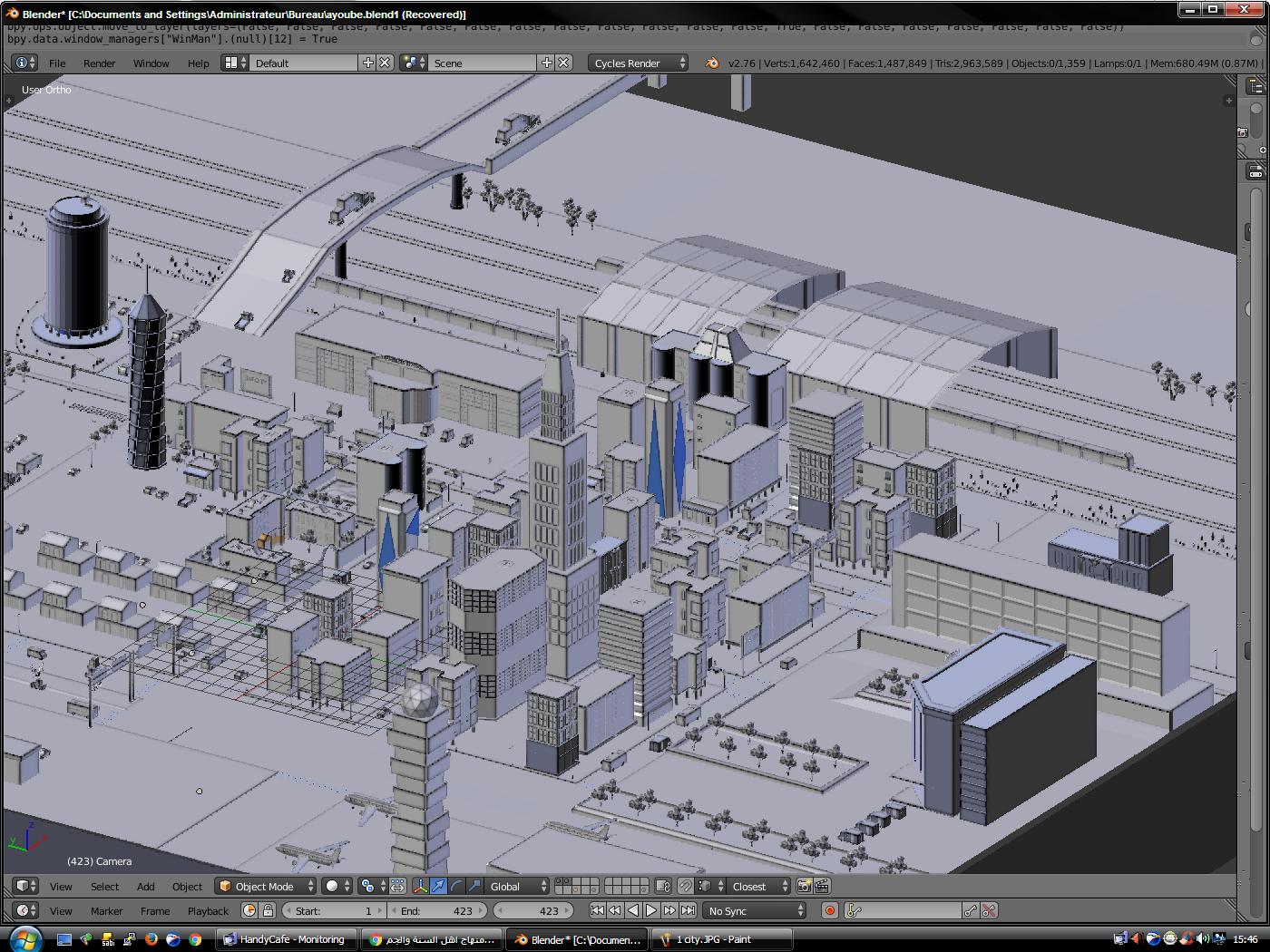
Task: Click the End frame field
Action: pos(438,910)
